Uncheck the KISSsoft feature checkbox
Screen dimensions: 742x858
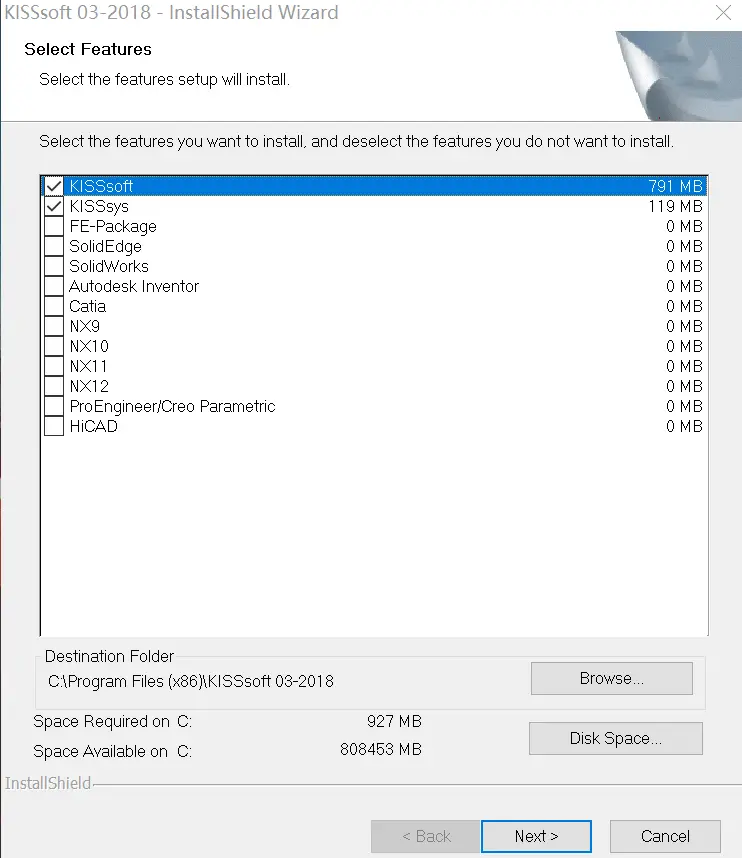pos(54,186)
